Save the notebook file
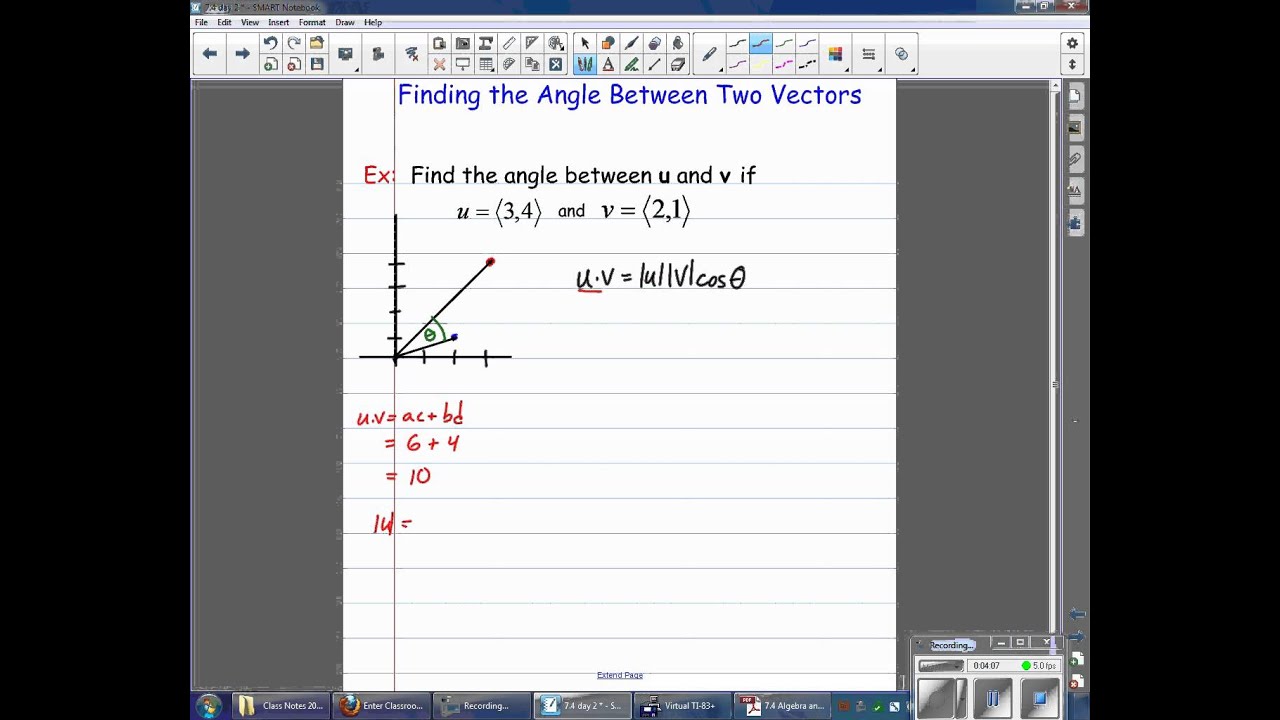The height and width of the screenshot is (720, 1280). [x=317, y=65]
